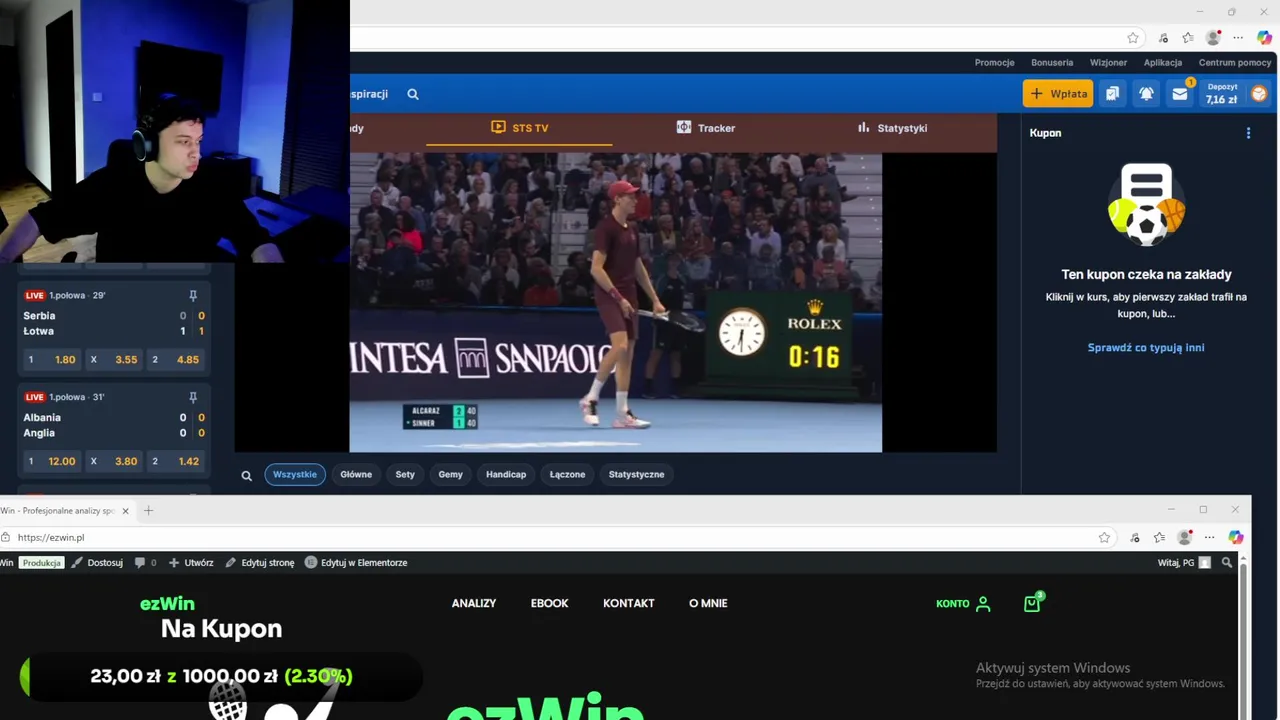
Task: Bet on Albania–Anglia draw at 3.80
Action: 114,461
